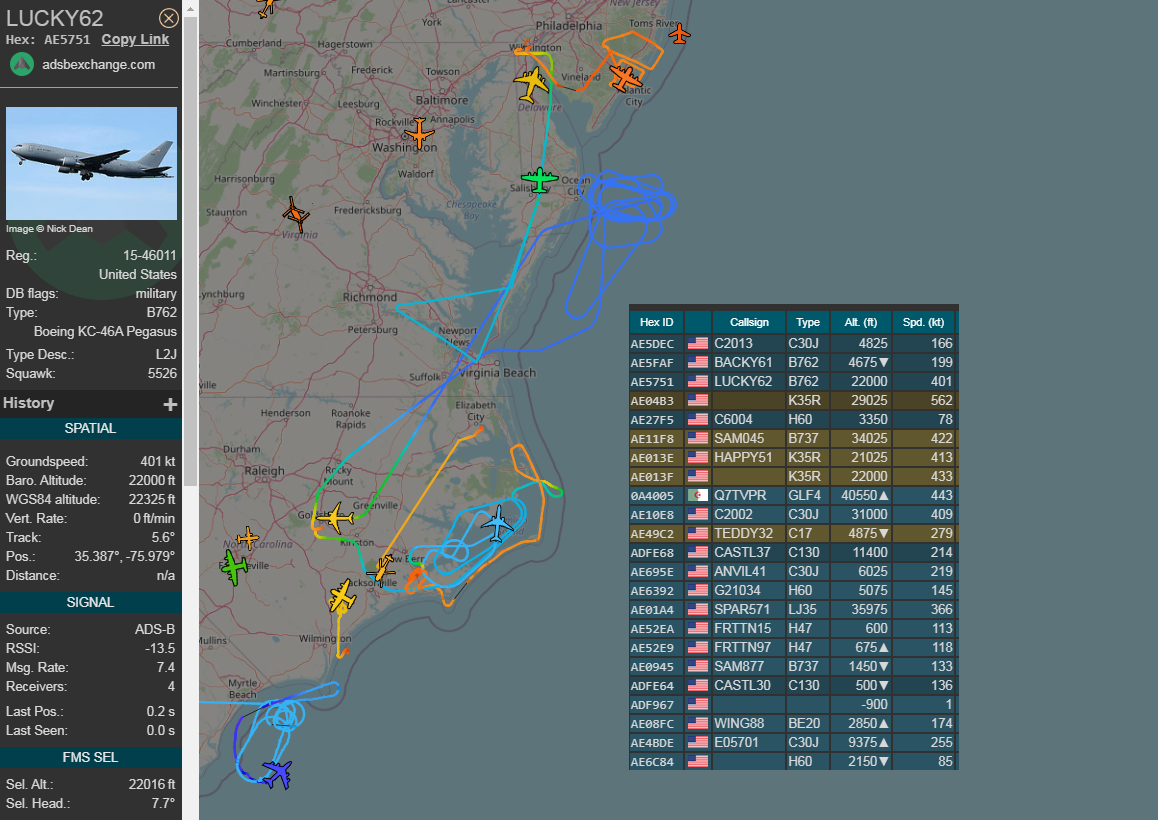Select the BACKY61 row in table

[x=793, y=363]
